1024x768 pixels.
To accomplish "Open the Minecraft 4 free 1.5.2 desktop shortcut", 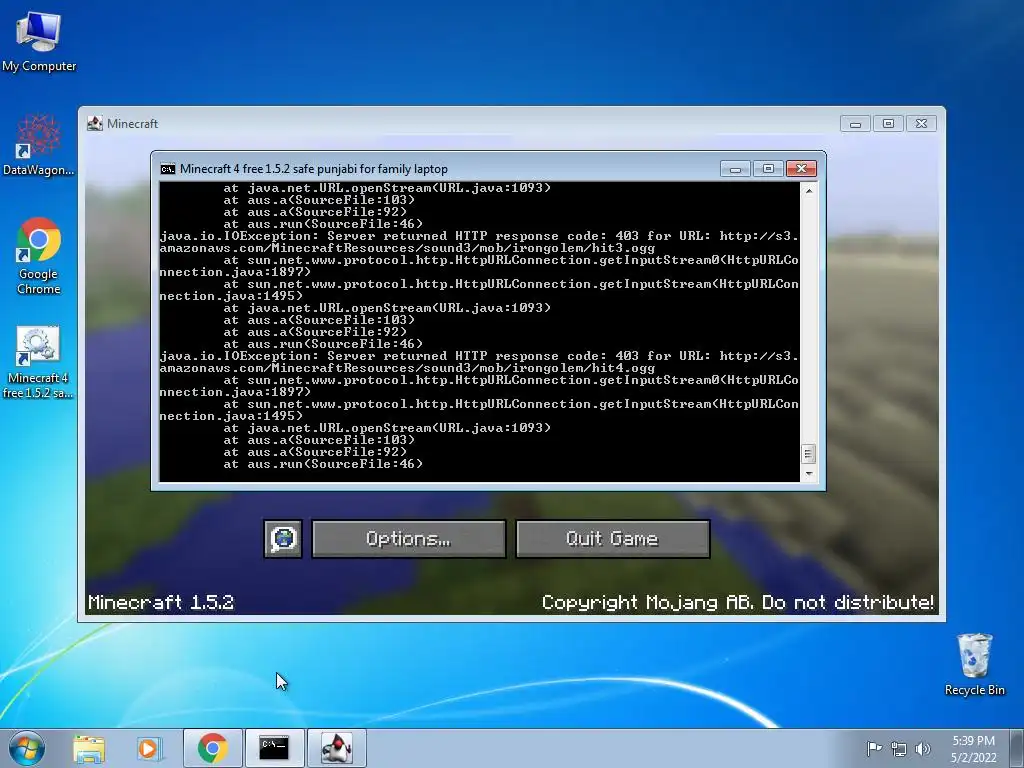I will tap(38, 362).
